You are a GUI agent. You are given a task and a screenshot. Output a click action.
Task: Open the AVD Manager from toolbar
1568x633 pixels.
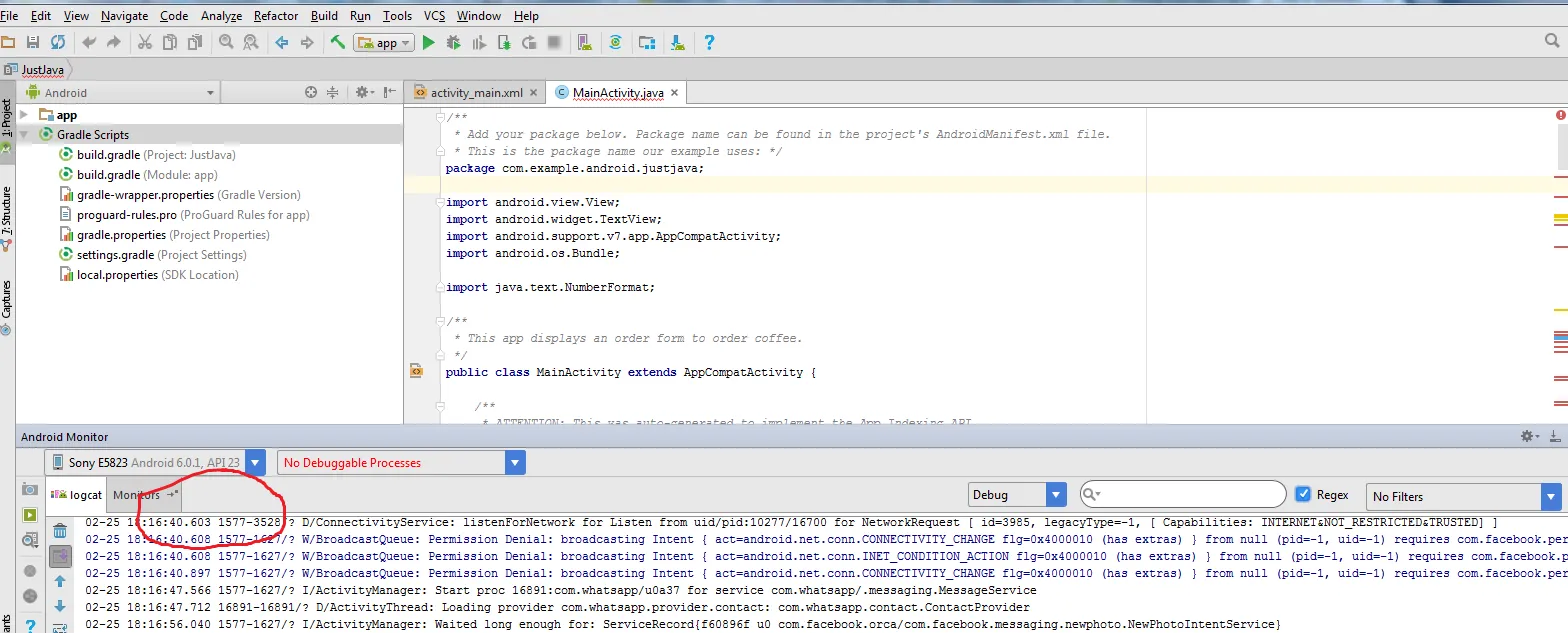(585, 43)
